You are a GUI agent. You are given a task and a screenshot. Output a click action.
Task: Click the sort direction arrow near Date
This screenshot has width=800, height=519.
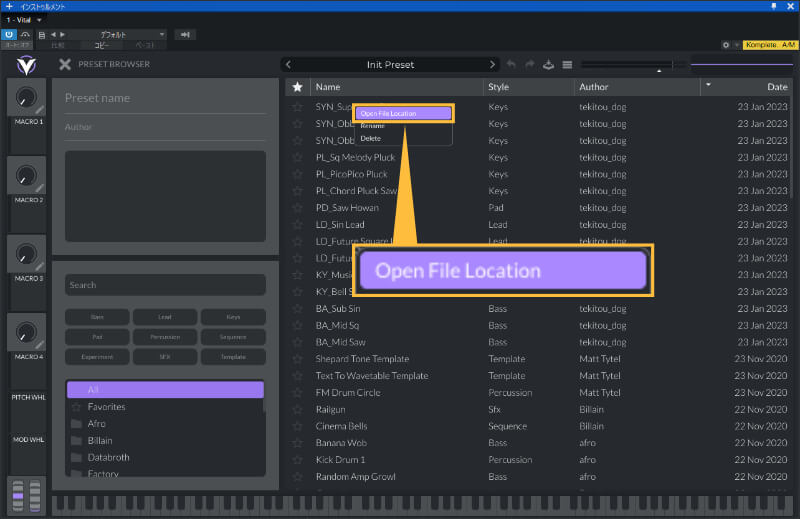coord(708,85)
